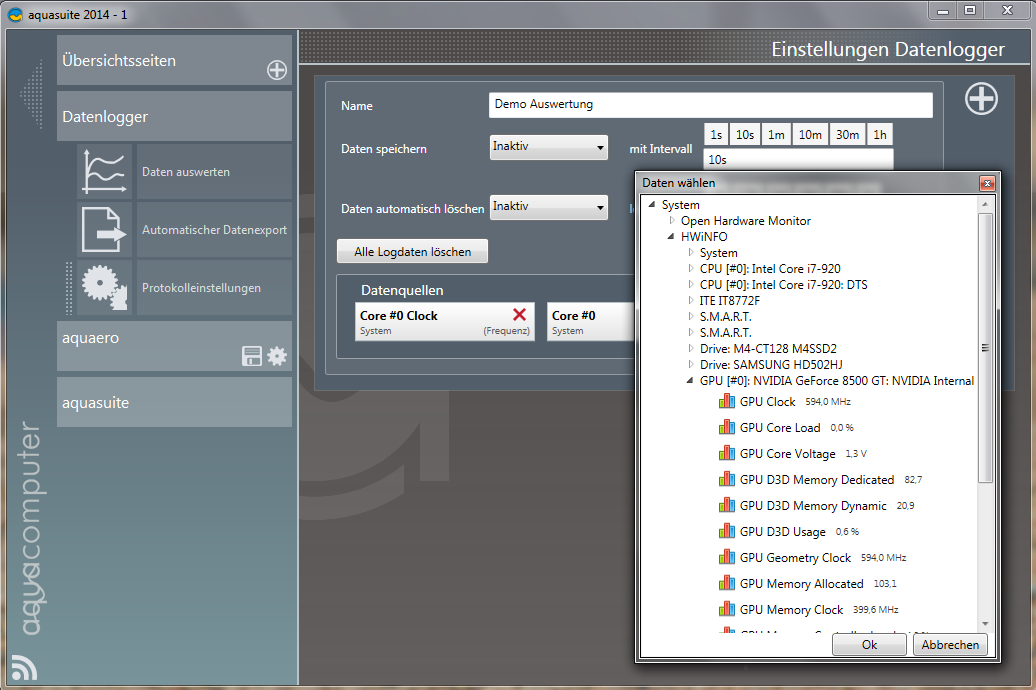The image size is (1036, 690).
Task: Open the Daten speichern dropdown
Action: pyautogui.click(x=549, y=148)
